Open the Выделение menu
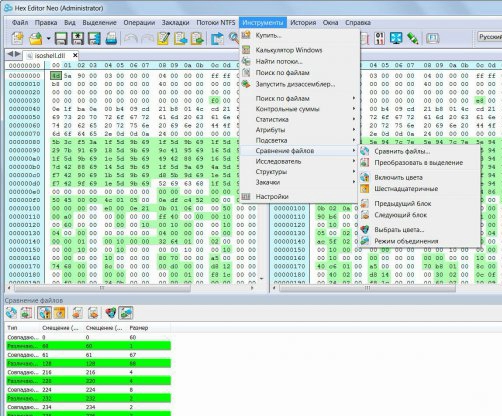Screen dimensions: 502x416 (x=99, y=23)
